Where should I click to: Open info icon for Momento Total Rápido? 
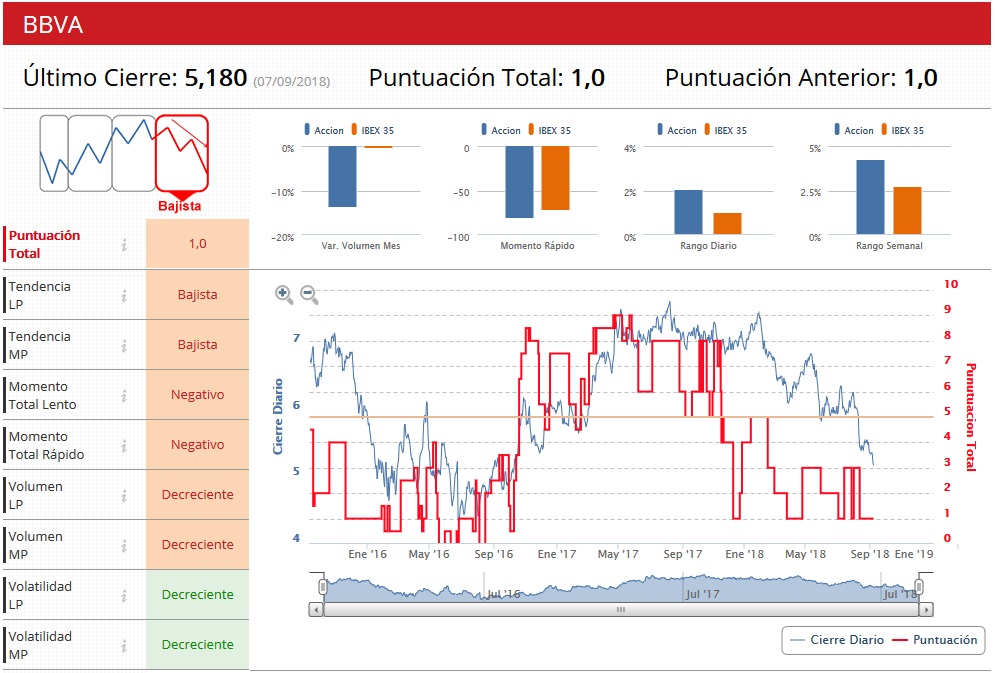[124, 446]
